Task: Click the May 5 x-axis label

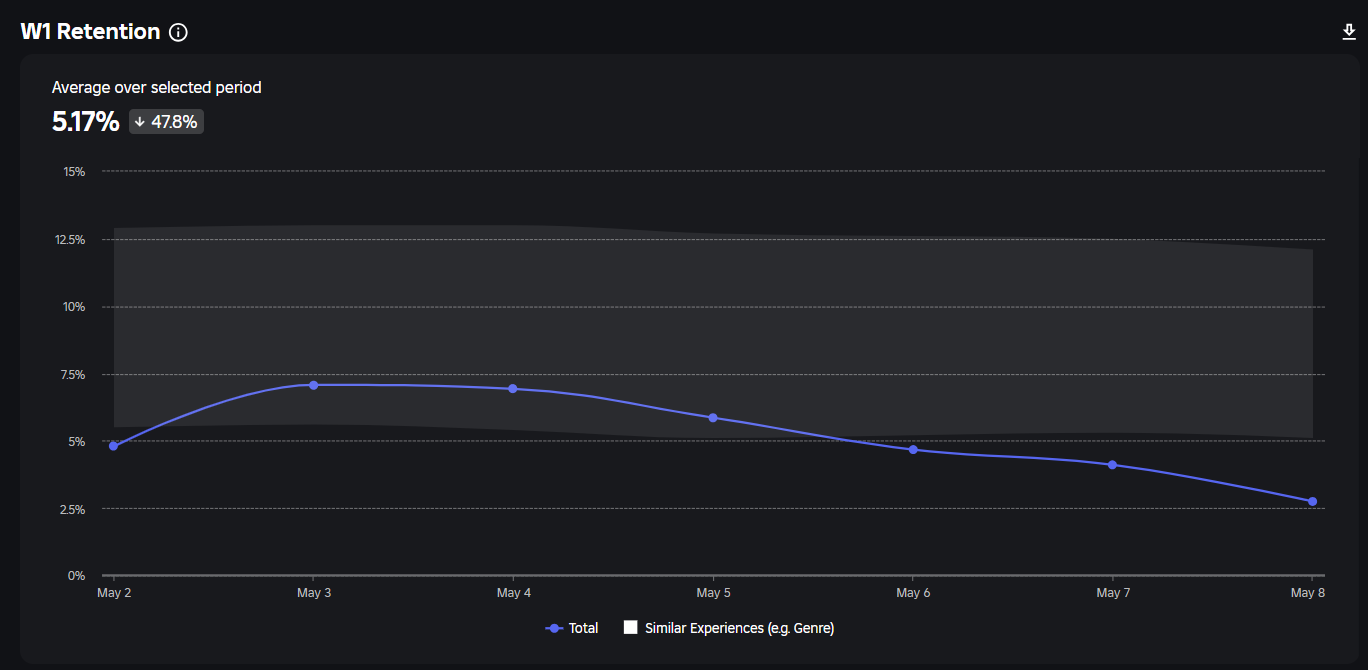Action: (713, 593)
